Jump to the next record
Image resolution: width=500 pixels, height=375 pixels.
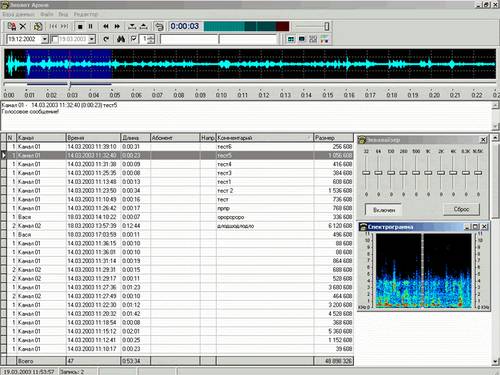coord(64,26)
